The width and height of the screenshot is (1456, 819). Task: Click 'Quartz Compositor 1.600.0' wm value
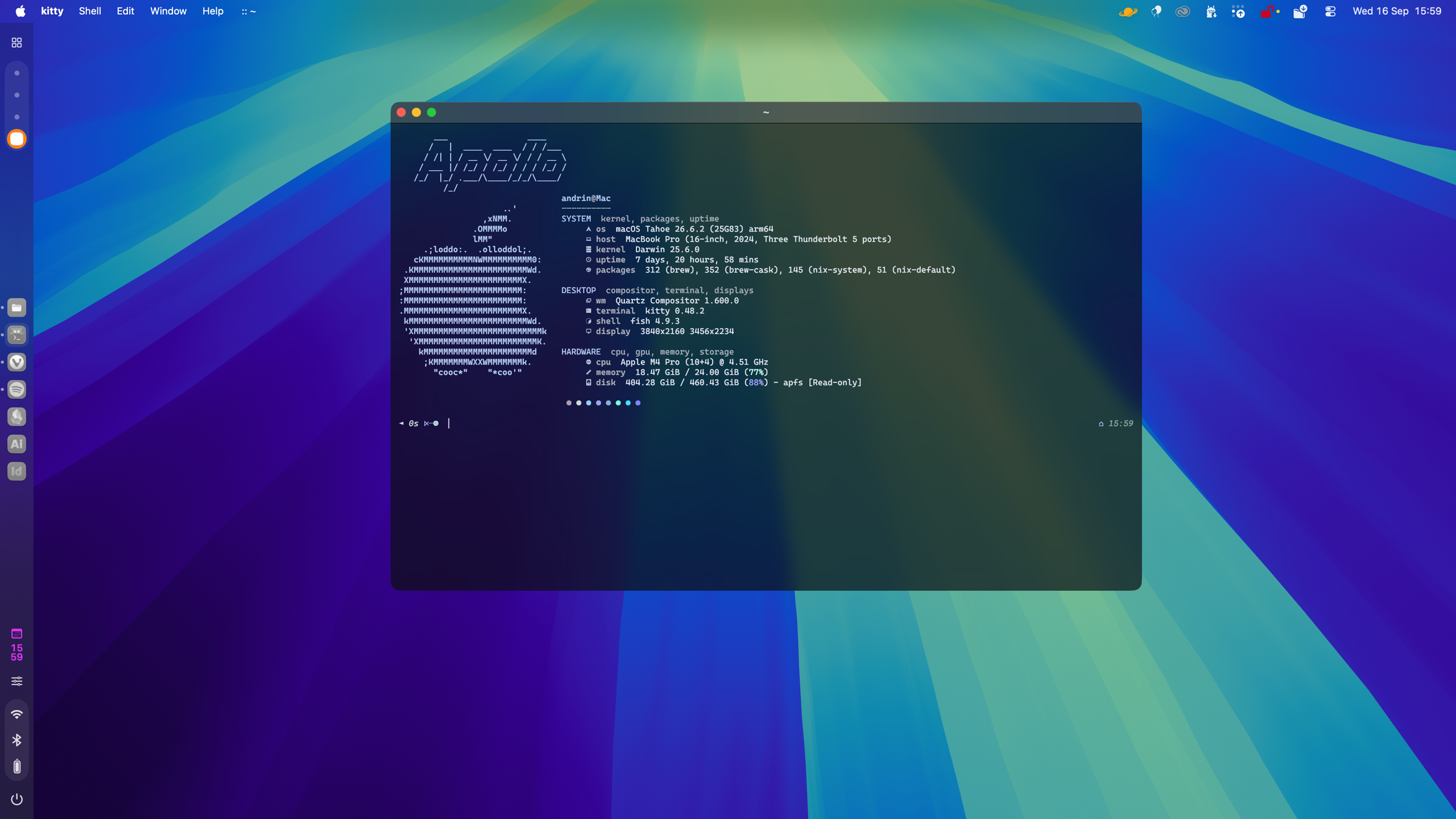pos(677,300)
